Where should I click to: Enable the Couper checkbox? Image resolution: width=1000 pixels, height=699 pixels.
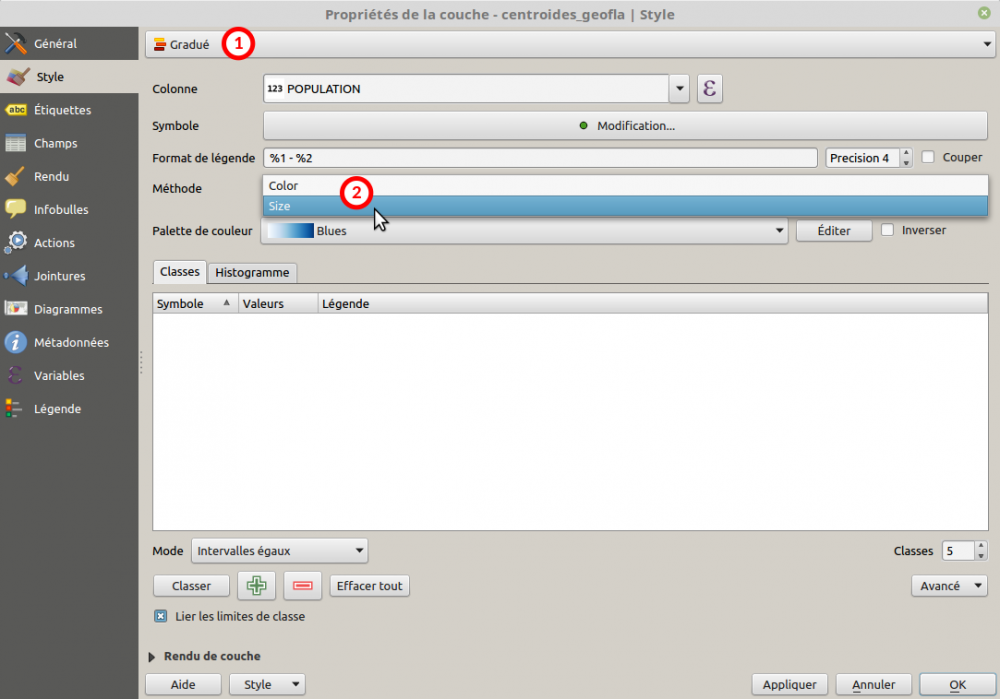(928, 157)
